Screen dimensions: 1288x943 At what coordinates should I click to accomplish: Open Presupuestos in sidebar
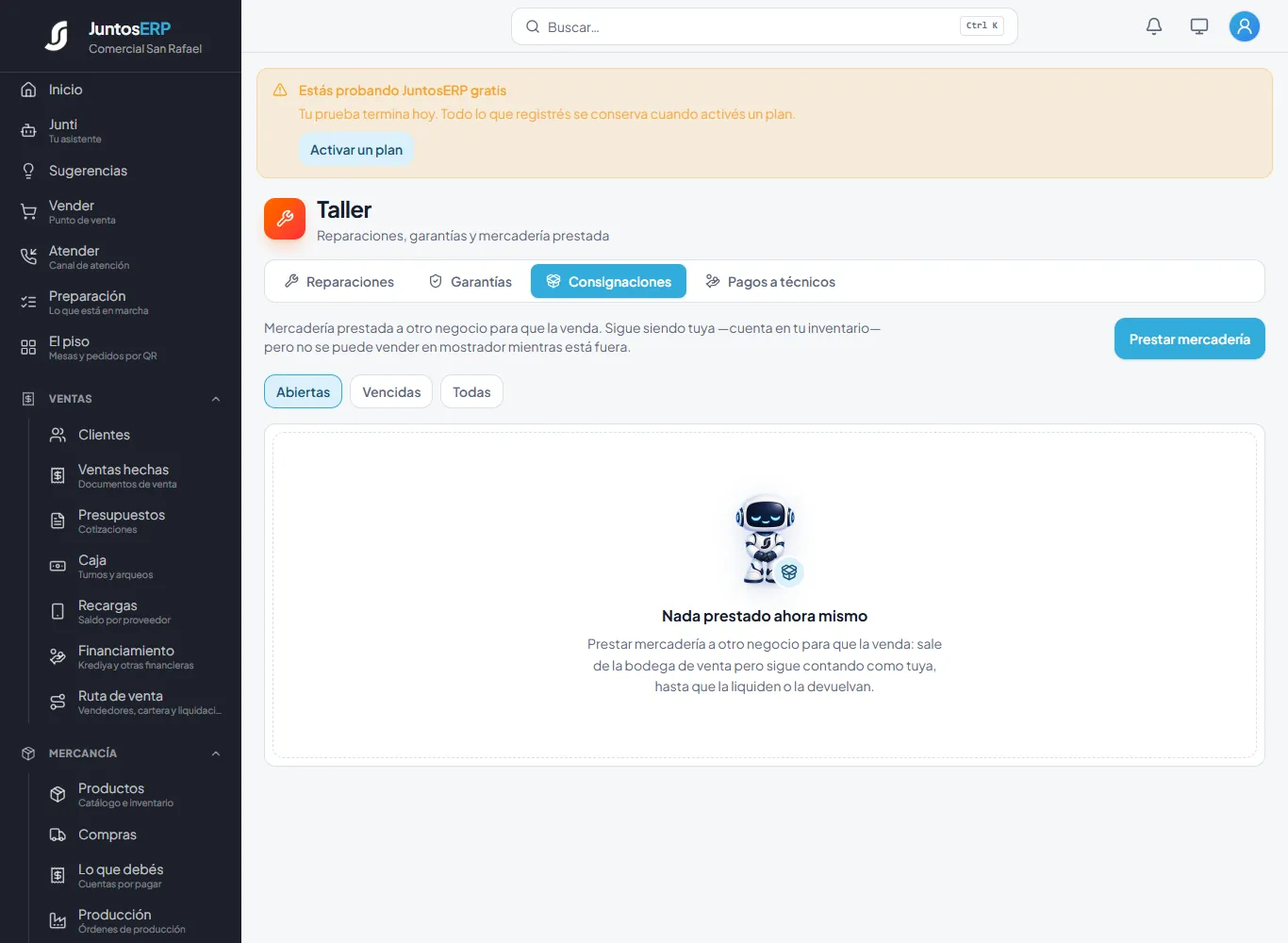click(136, 521)
